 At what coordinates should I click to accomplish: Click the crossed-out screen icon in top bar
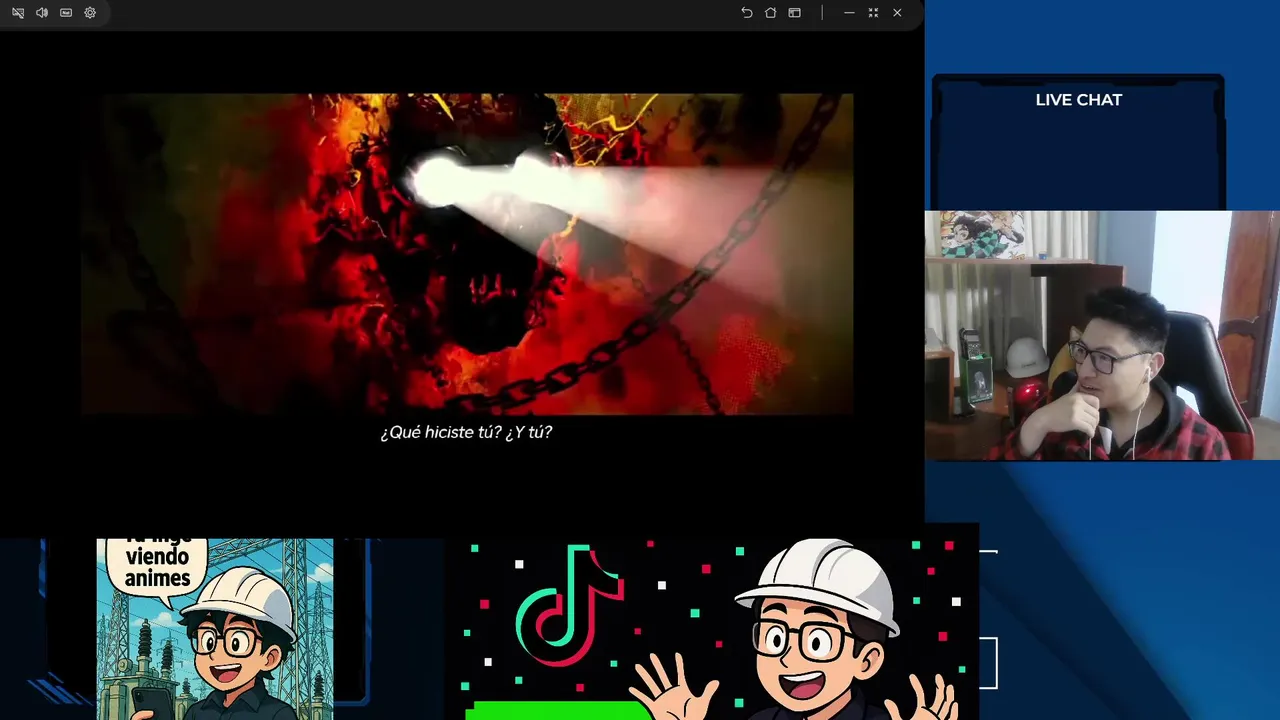(18, 13)
